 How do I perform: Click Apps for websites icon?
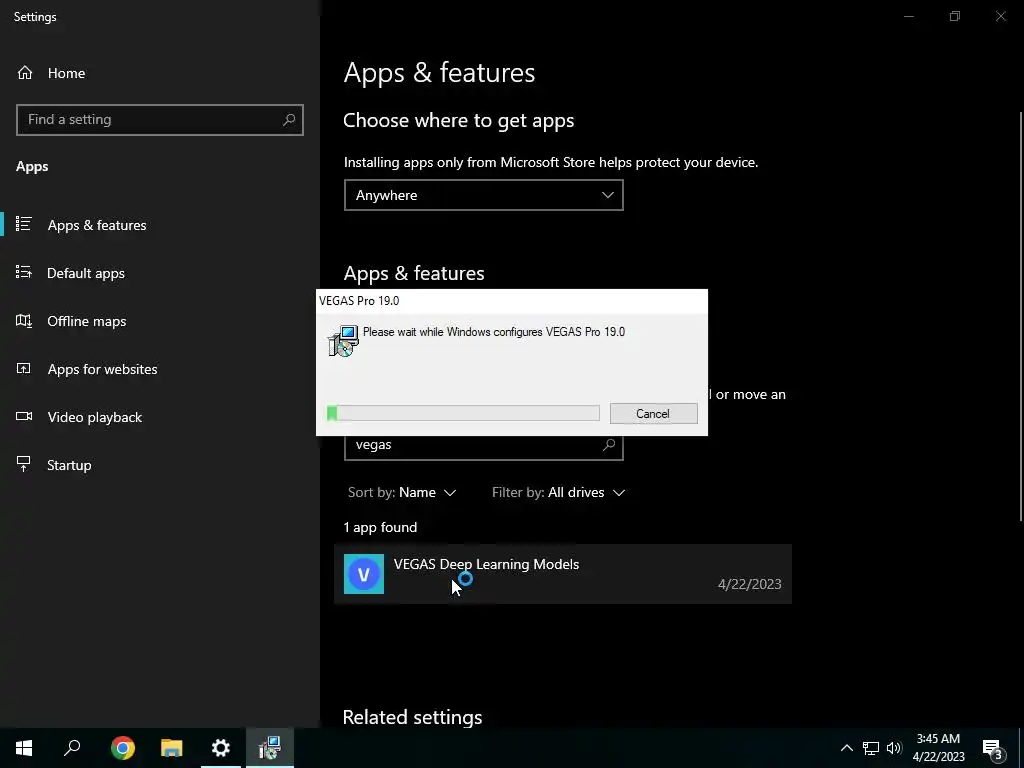coord(24,368)
